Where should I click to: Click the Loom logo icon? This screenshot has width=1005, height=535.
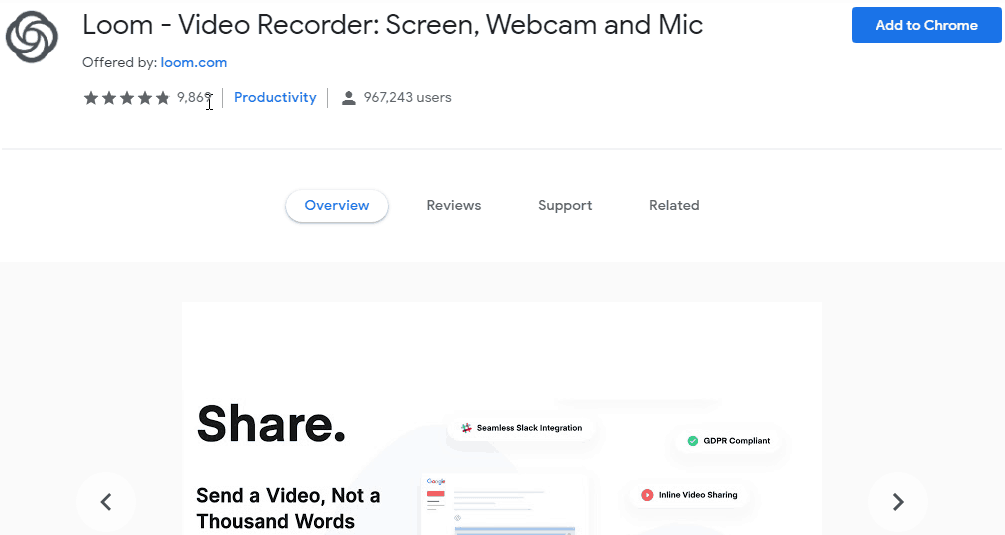click(31, 37)
